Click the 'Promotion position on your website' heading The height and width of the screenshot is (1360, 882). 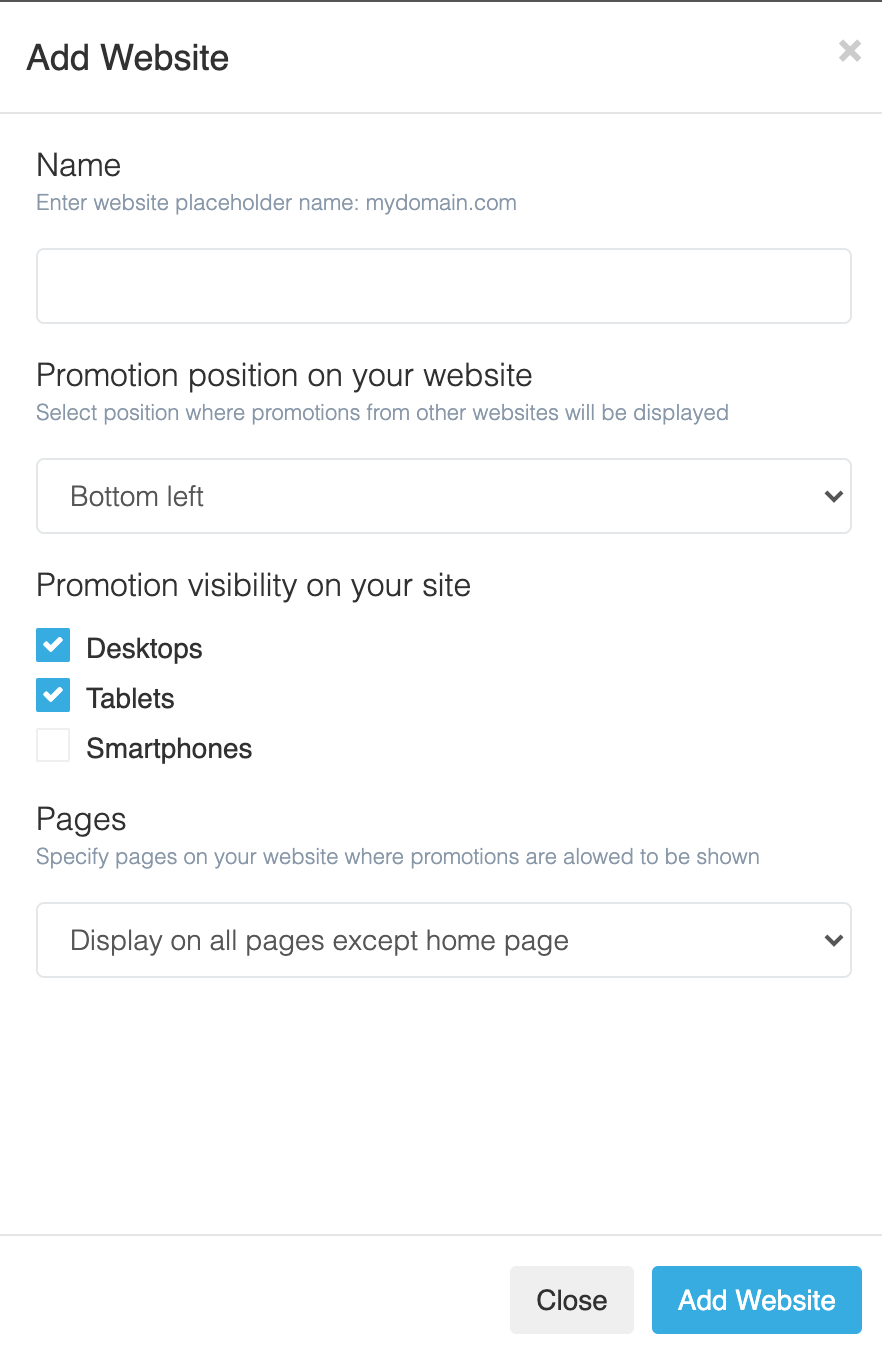pos(284,375)
